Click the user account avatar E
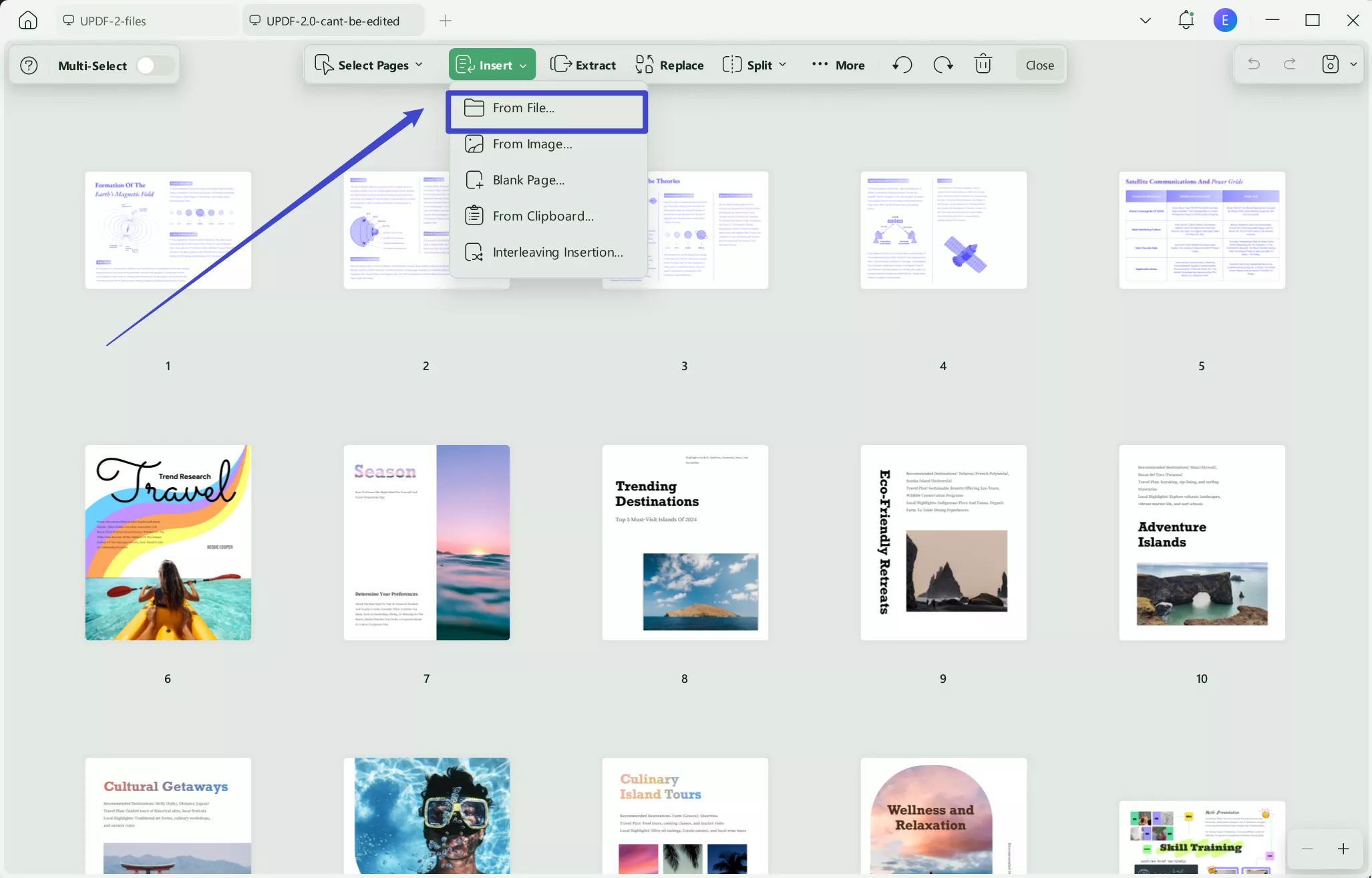Image resolution: width=1372 pixels, height=878 pixels. coord(1226,20)
